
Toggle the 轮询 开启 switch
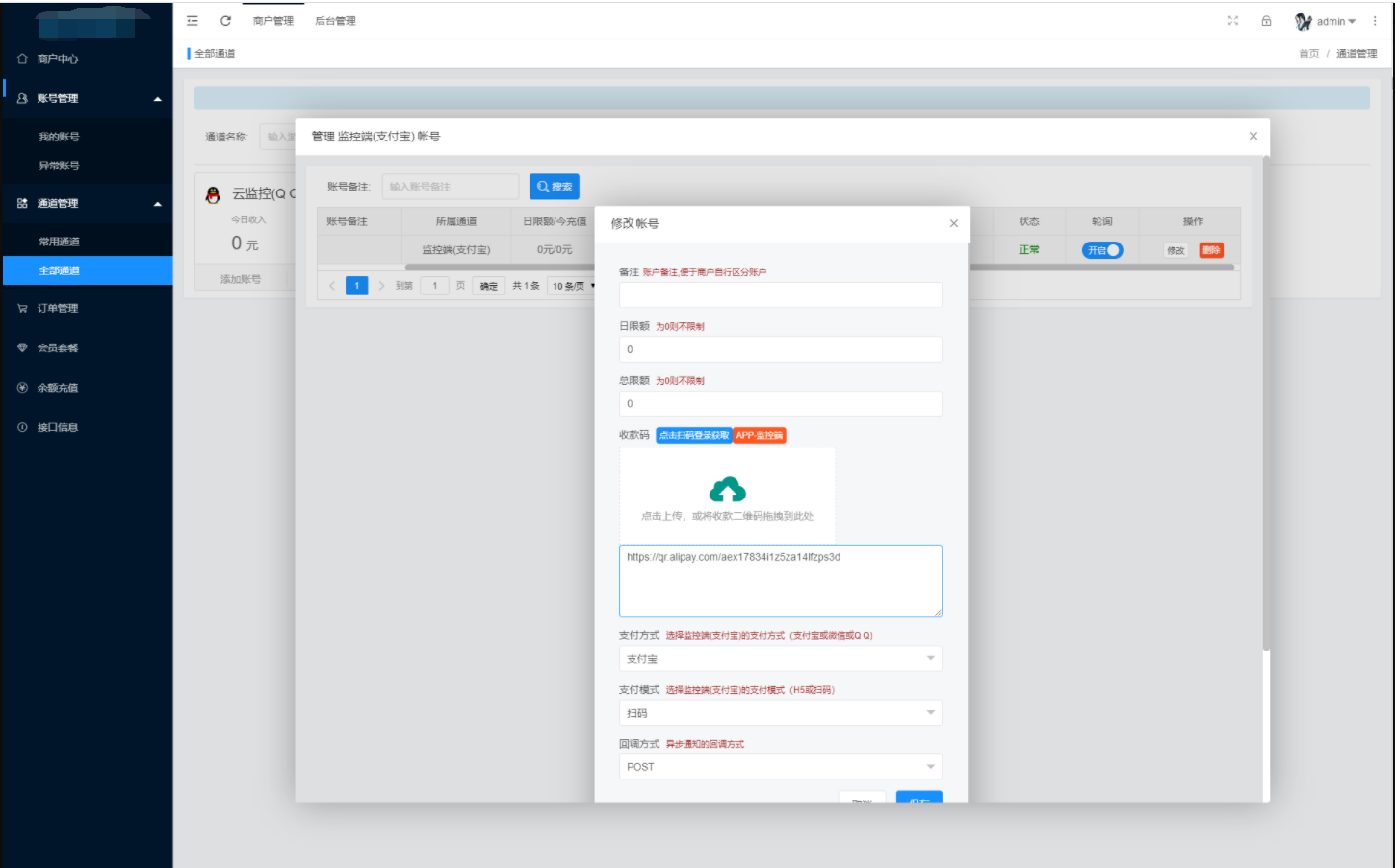tap(1101, 250)
